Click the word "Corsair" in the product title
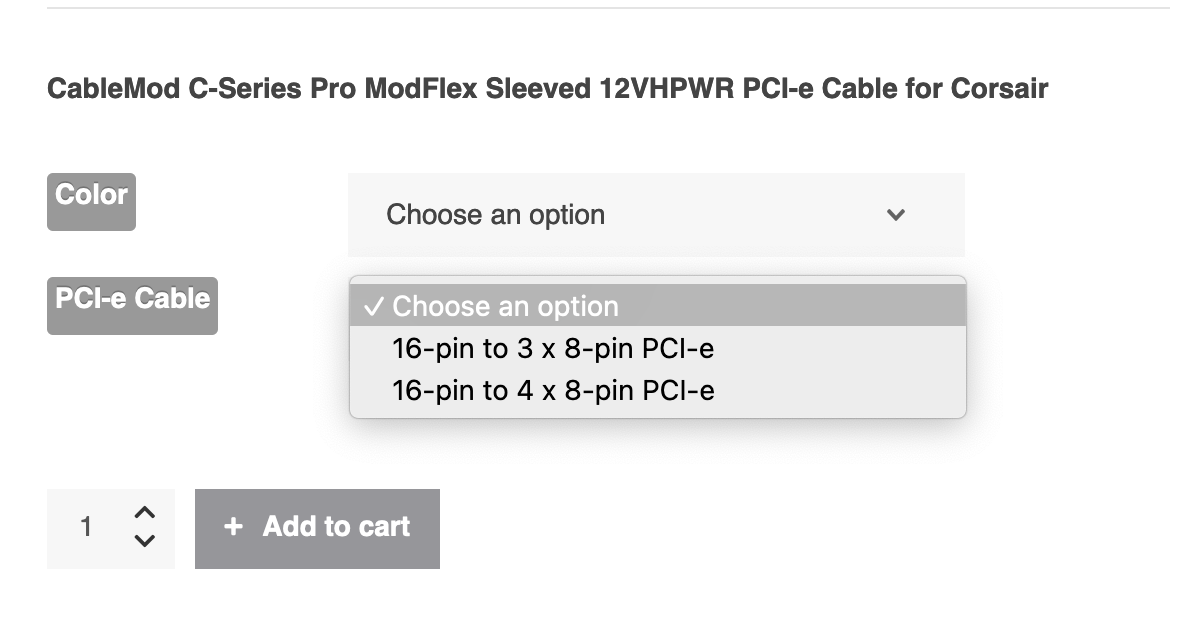Viewport: 1194px width, 622px height. [x=999, y=89]
